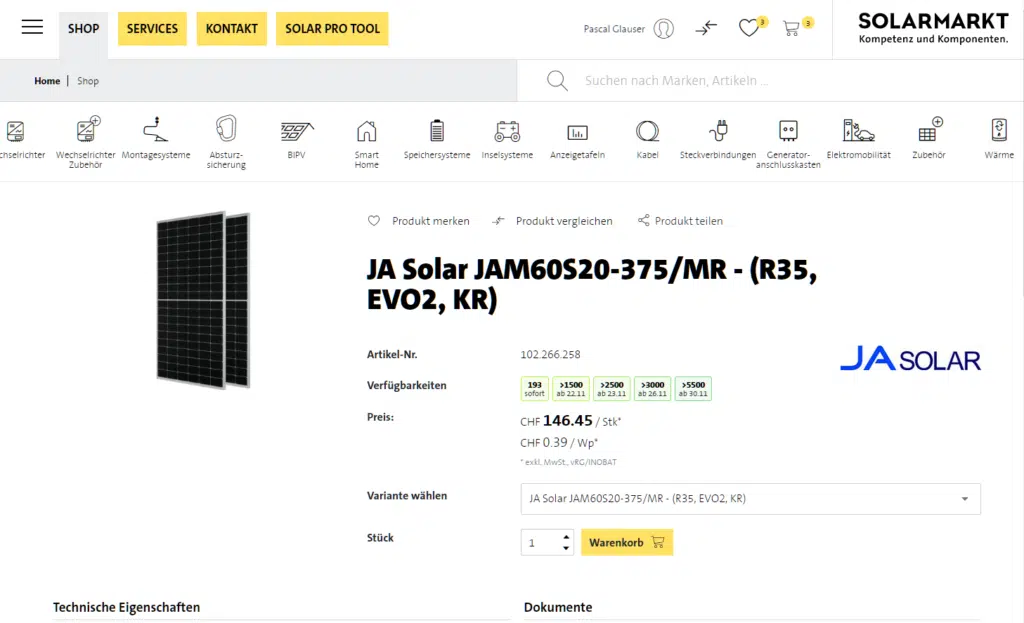Toggle Produkt vergleichen for this product
The height and width of the screenshot is (623, 1024).
(552, 221)
